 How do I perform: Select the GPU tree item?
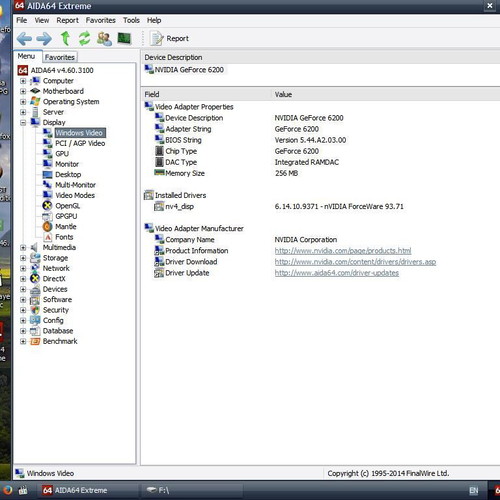pyautogui.click(x=62, y=154)
